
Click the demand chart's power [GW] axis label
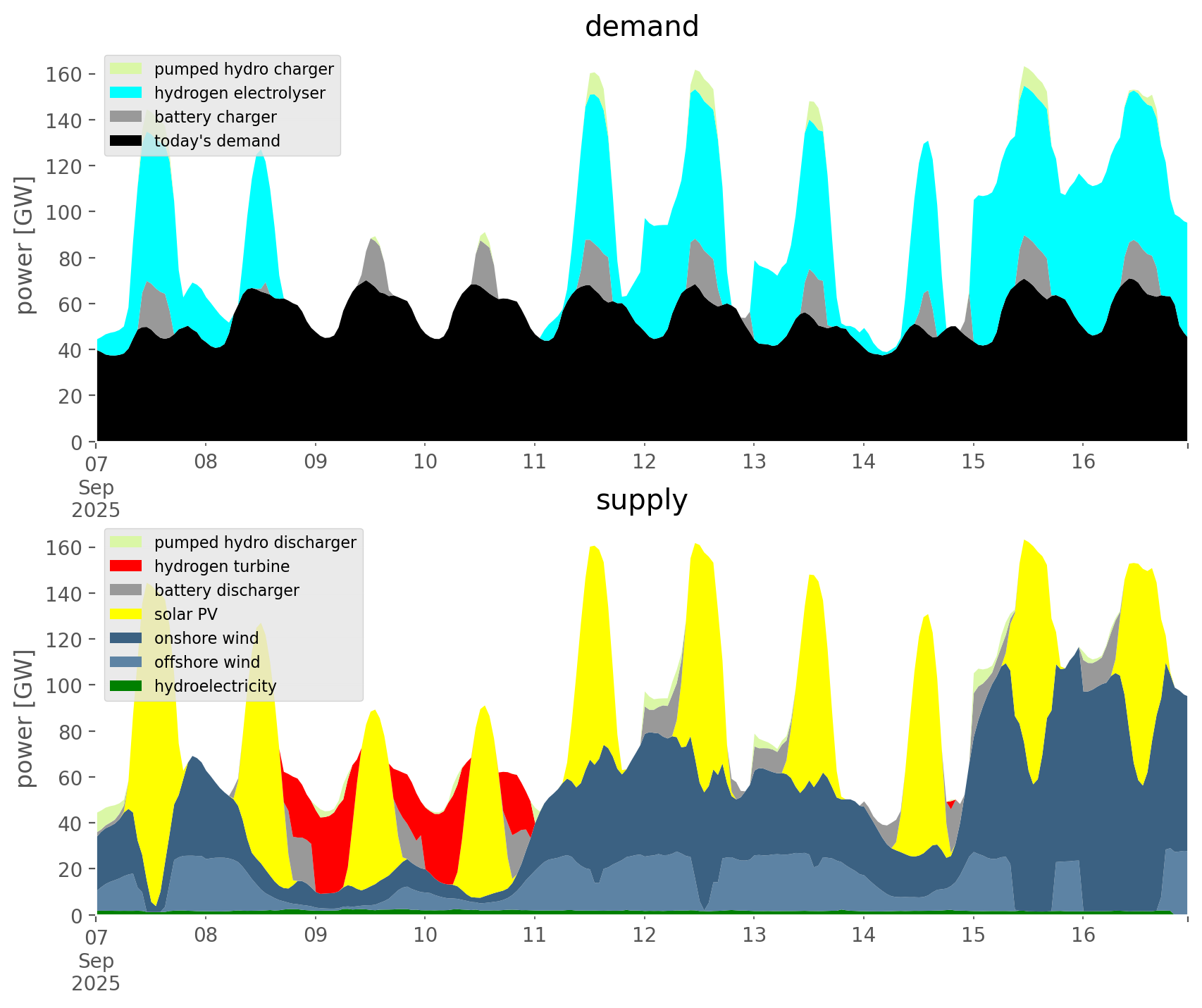[x=25, y=245]
